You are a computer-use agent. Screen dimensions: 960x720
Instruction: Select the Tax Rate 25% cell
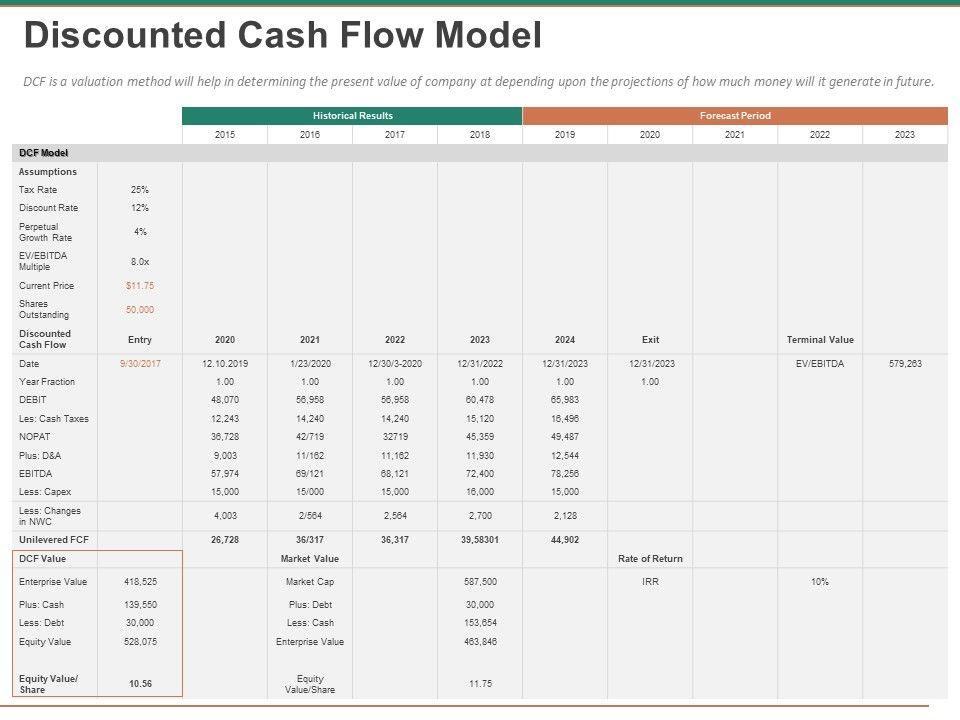click(140, 190)
